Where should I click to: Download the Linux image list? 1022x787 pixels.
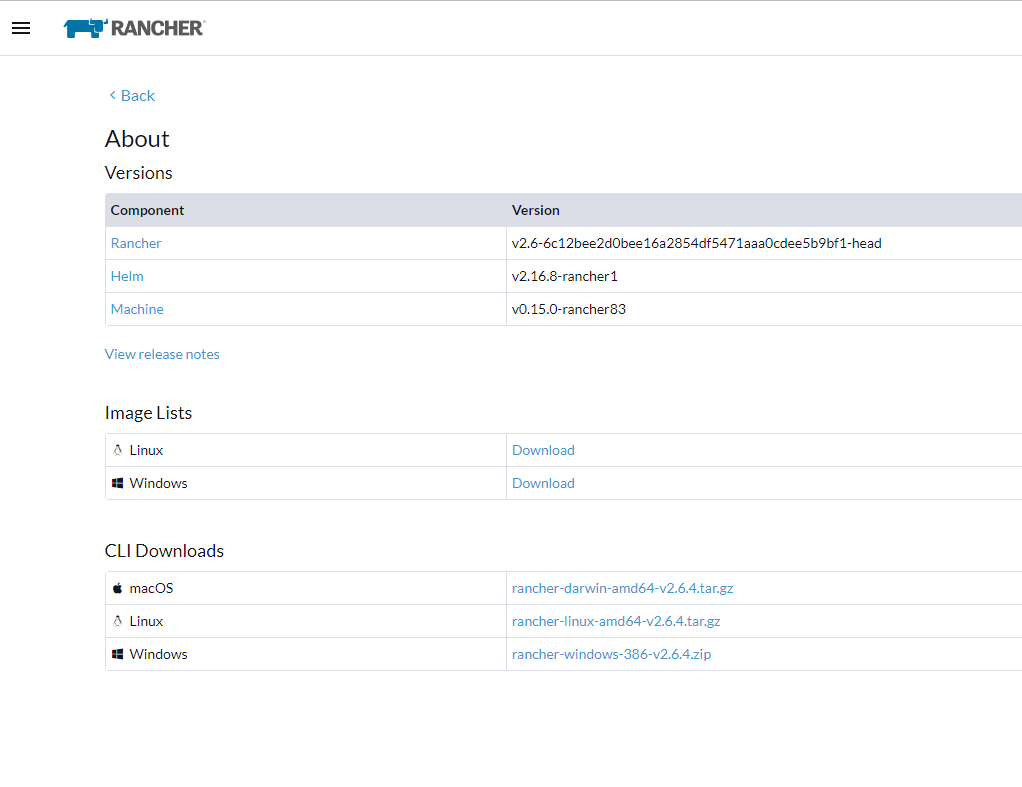(543, 450)
